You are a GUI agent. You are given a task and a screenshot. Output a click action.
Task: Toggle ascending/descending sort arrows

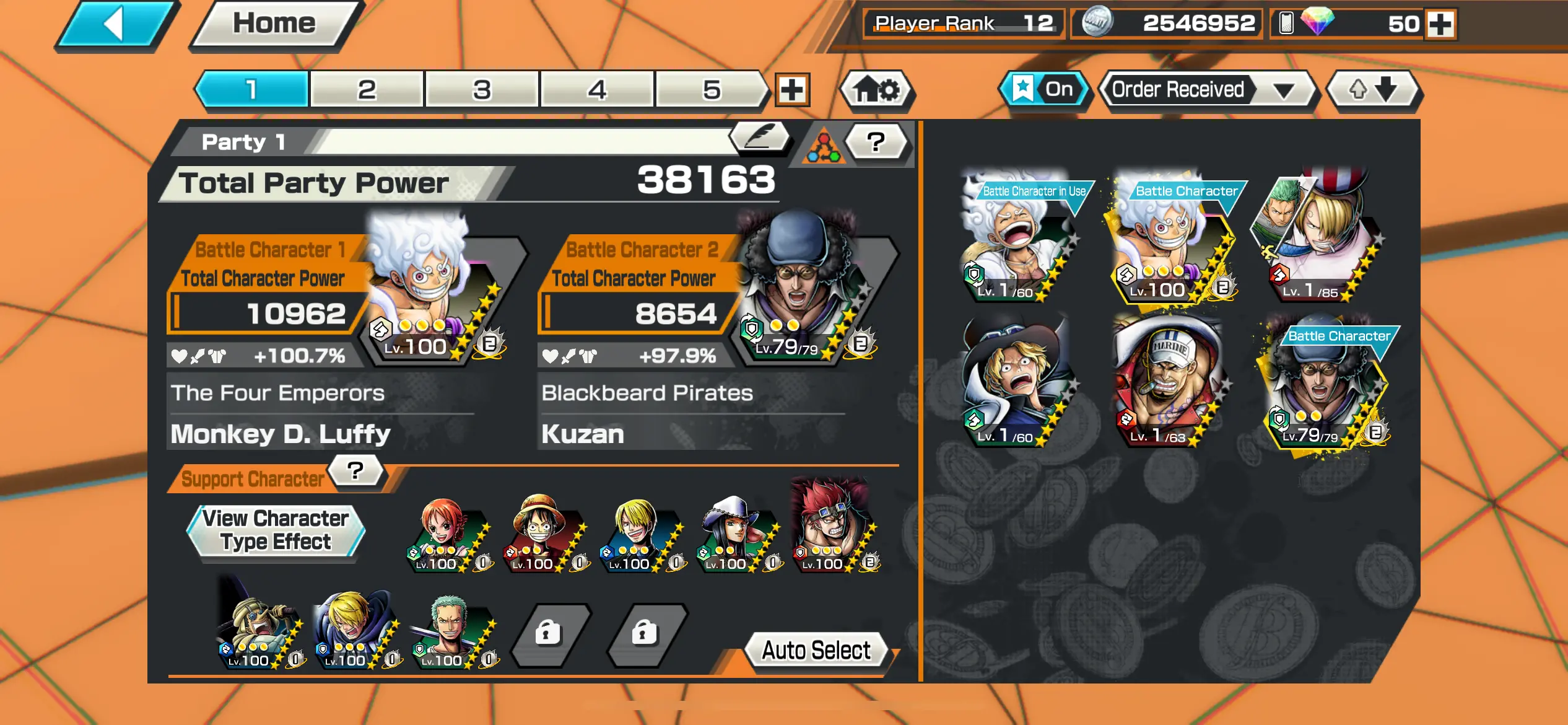[x=1373, y=90]
